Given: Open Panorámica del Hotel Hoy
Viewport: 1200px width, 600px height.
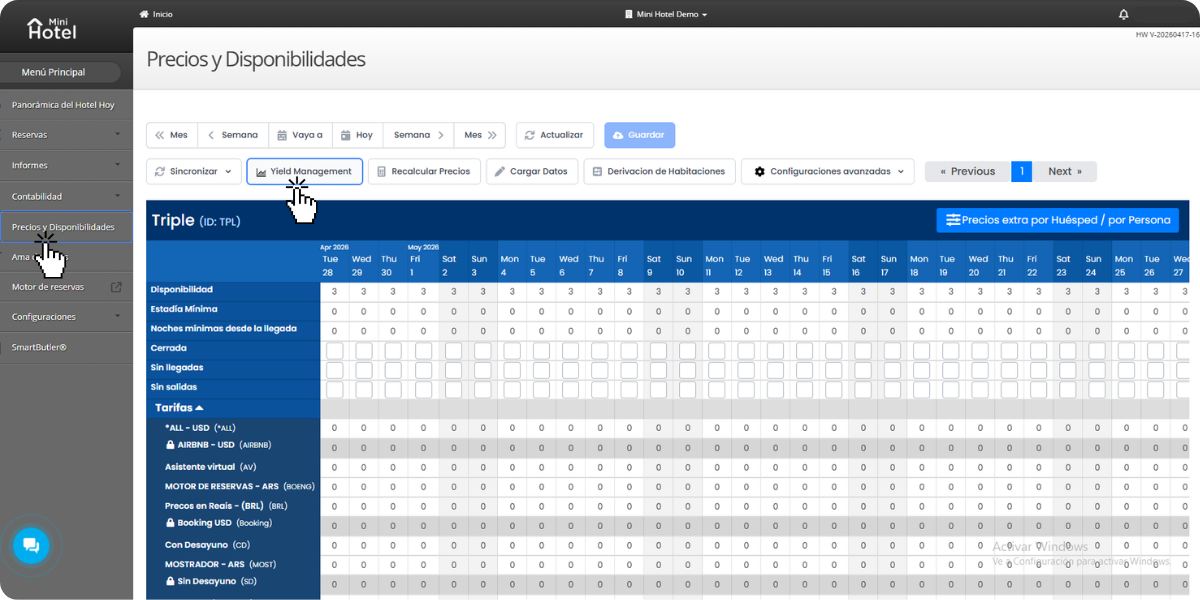Looking at the screenshot, I should point(66,105).
